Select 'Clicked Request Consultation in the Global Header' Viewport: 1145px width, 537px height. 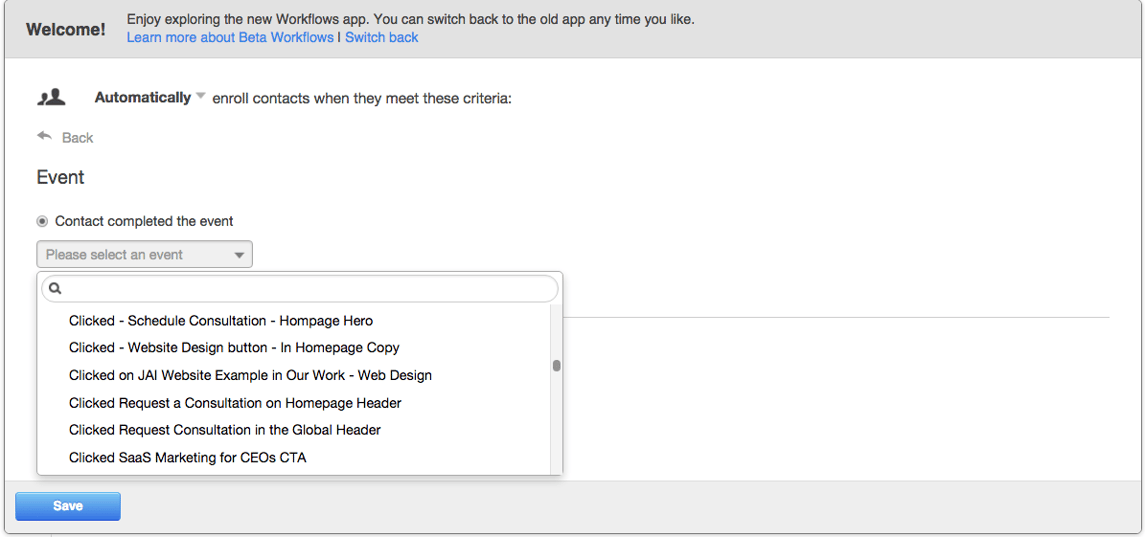(225, 430)
